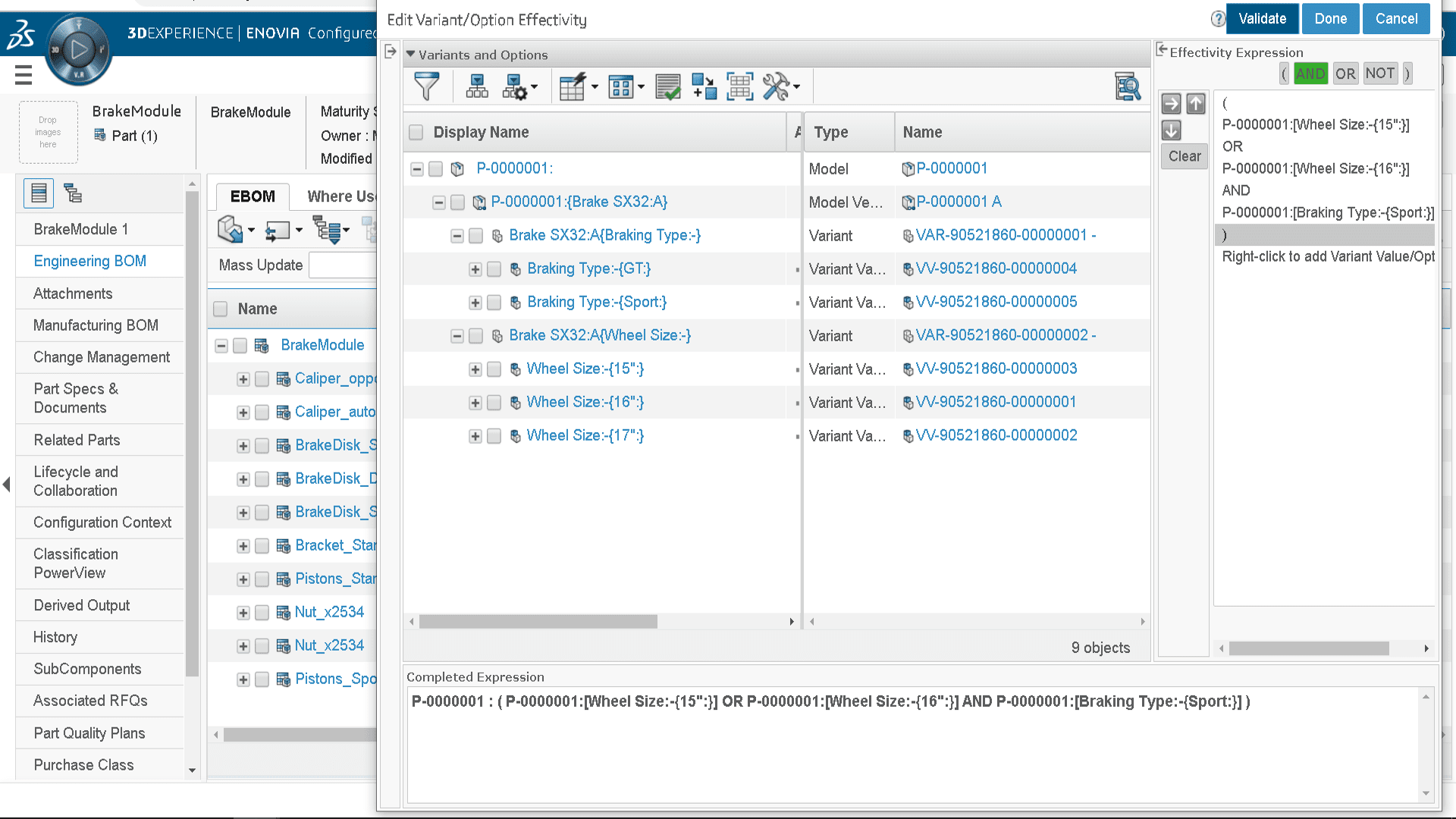Collapse the Brake SX32:A Wheel Size variant node
Screen dimensions: 1456x819
pos(457,336)
